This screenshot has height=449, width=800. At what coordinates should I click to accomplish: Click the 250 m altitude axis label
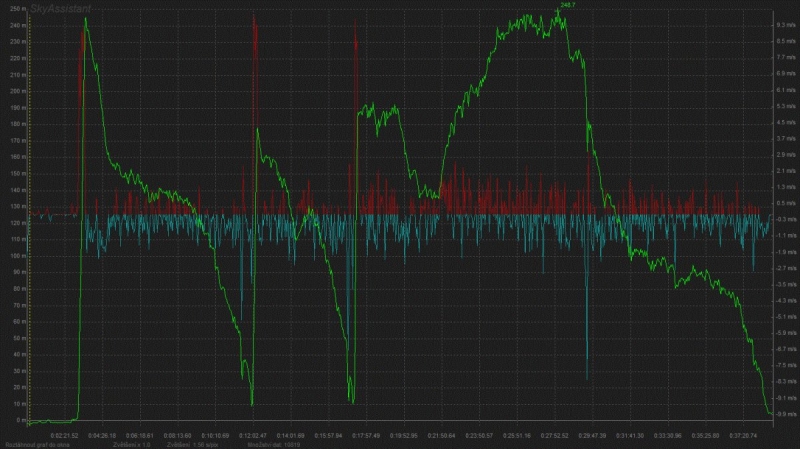(x=14, y=9)
